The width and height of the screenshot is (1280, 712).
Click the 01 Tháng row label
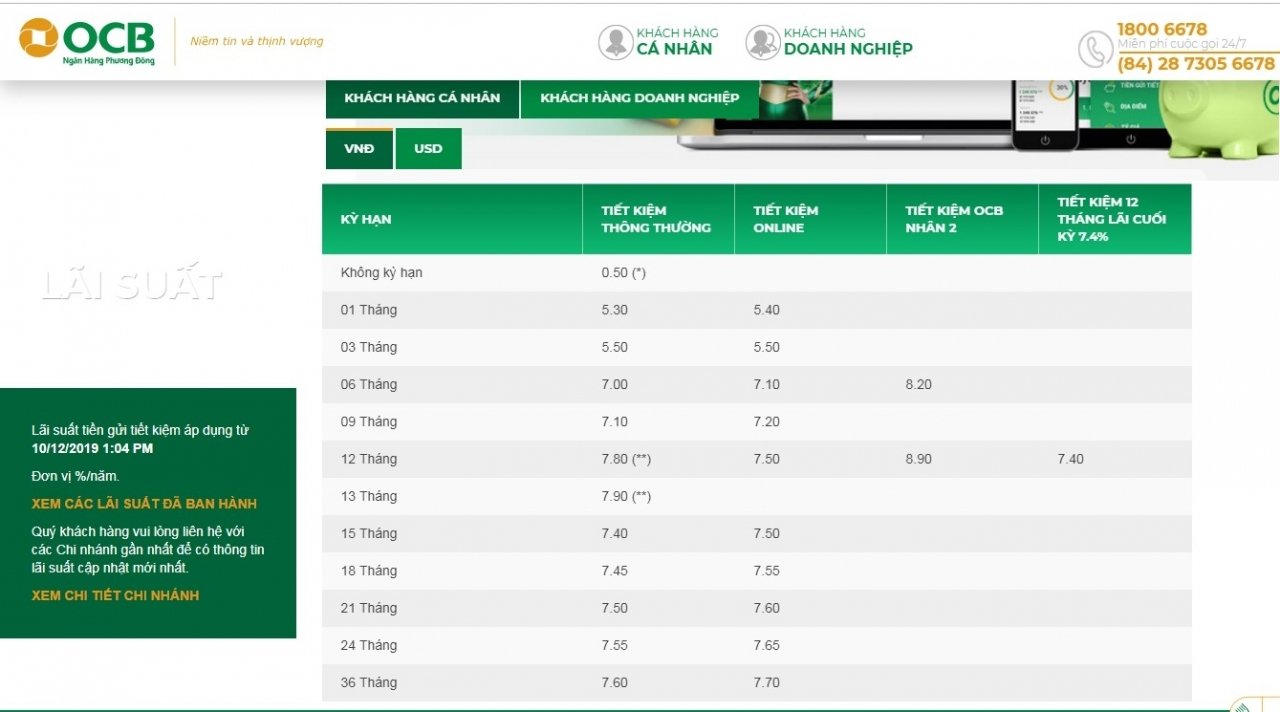tap(368, 310)
